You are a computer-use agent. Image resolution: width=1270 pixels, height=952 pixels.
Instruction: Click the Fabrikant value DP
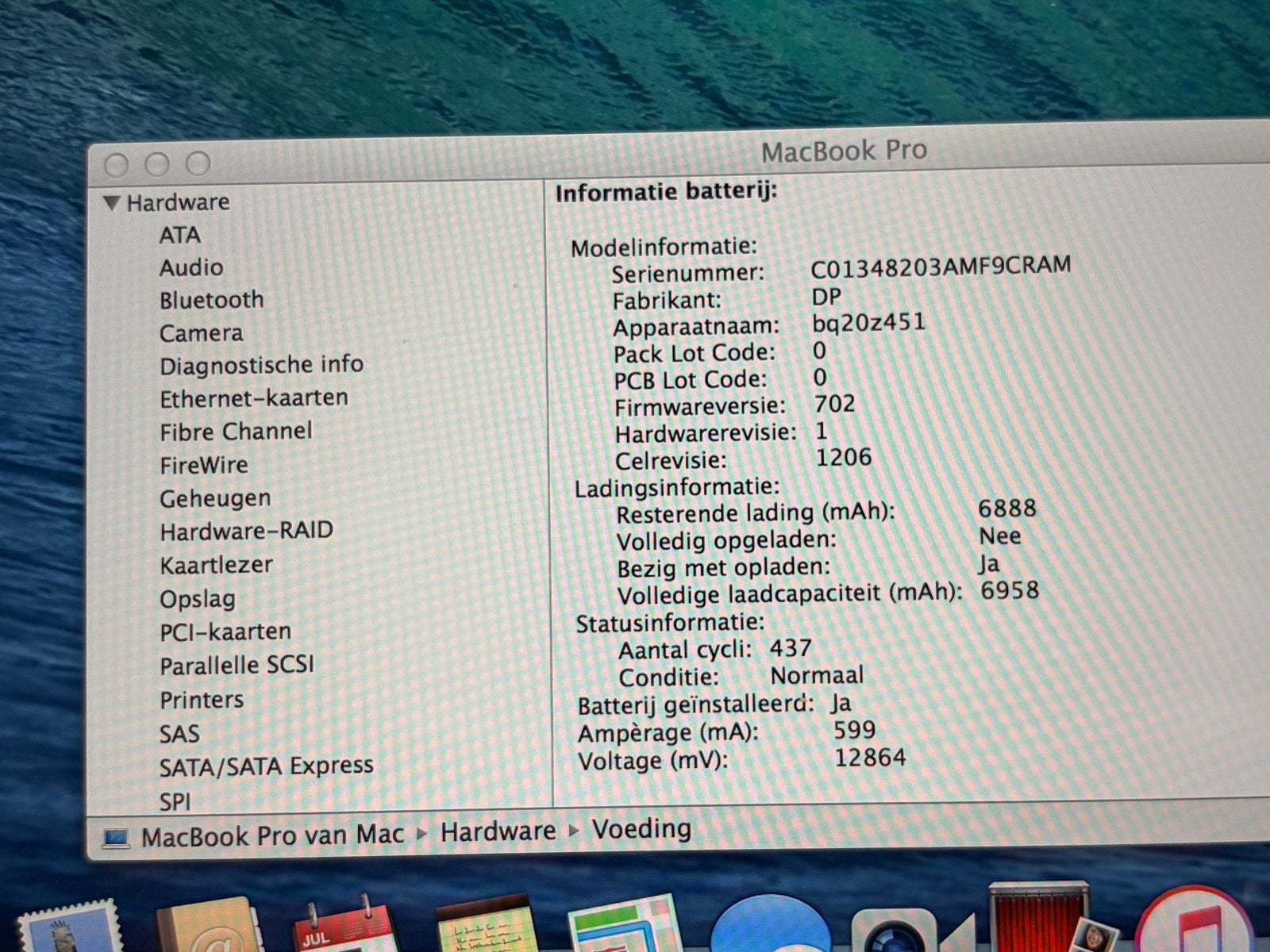coord(826,297)
